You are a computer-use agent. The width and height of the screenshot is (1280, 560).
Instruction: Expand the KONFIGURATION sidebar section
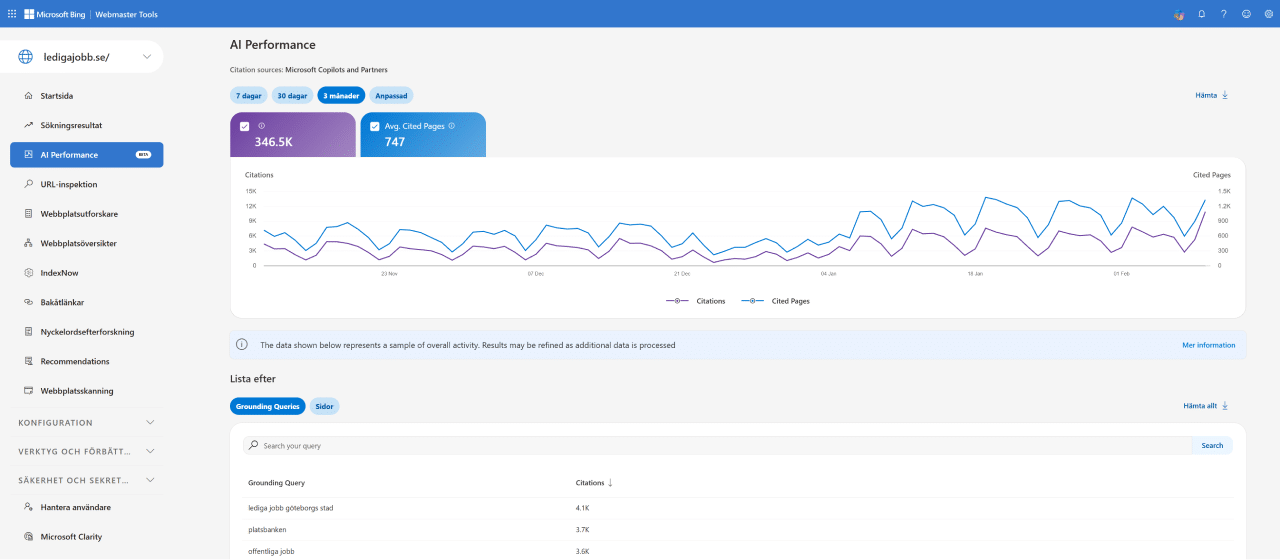coord(86,423)
